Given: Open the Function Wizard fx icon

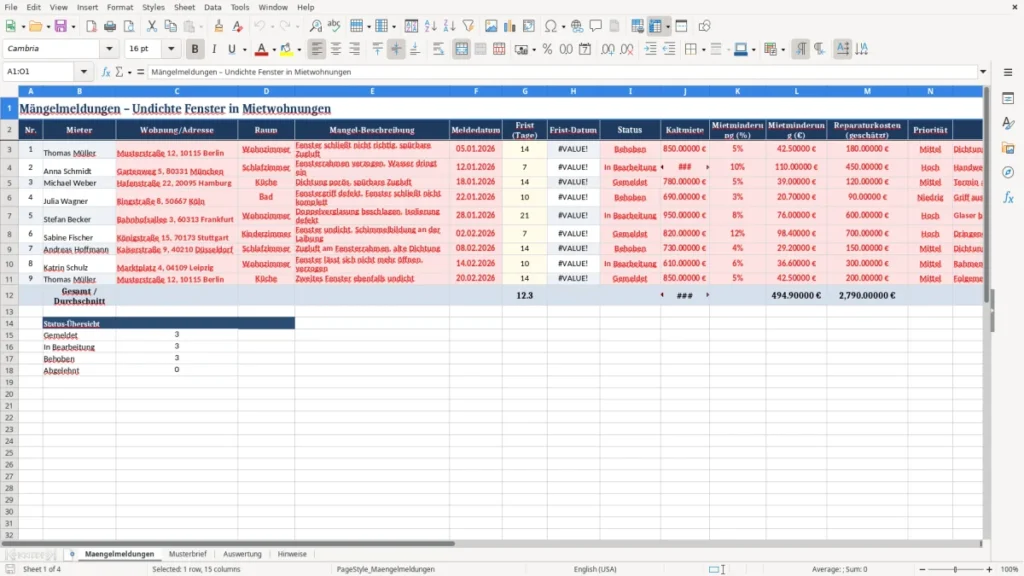Looking at the screenshot, I should pyautogui.click(x=106, y=72).
